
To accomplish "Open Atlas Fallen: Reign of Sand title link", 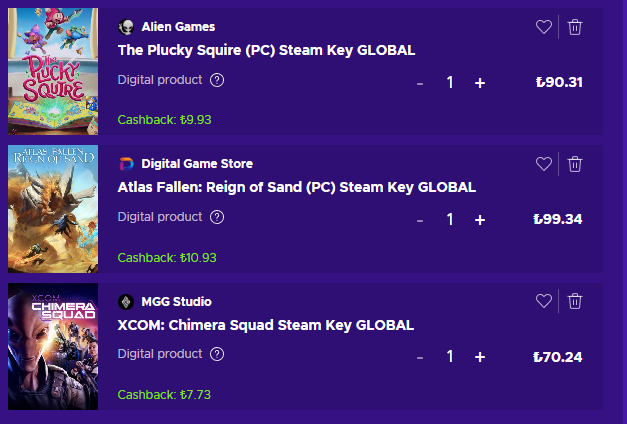I will tap(296, 187).
